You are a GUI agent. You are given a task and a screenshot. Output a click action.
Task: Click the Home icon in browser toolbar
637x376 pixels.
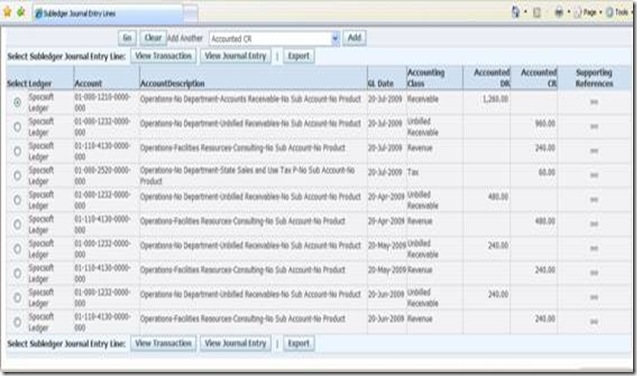click(516, 12)
